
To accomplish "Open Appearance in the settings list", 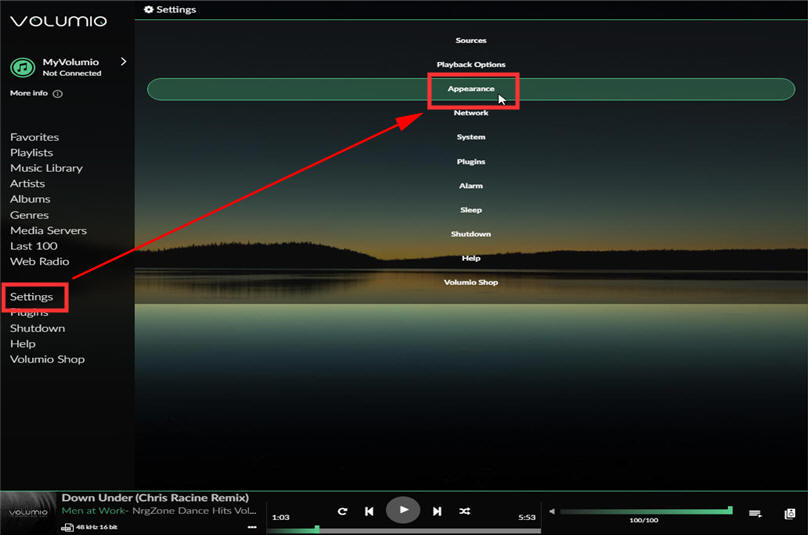I will pyautogui.click(x=471, y=89).
